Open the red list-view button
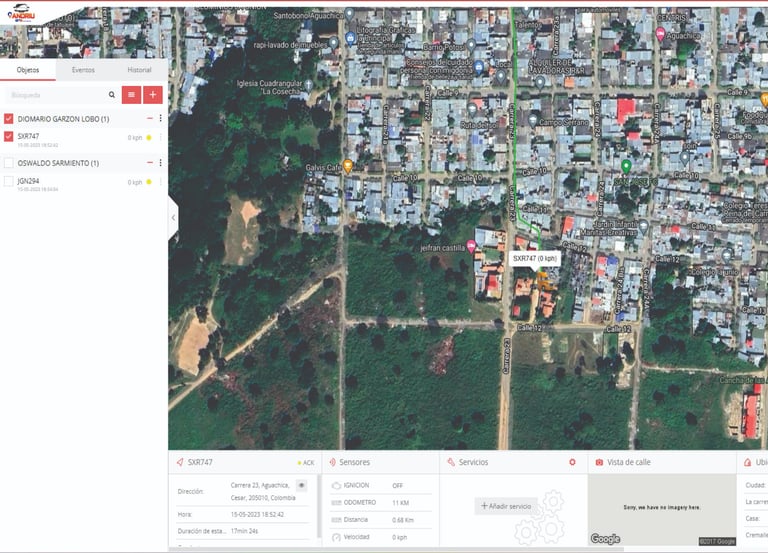 131,95
